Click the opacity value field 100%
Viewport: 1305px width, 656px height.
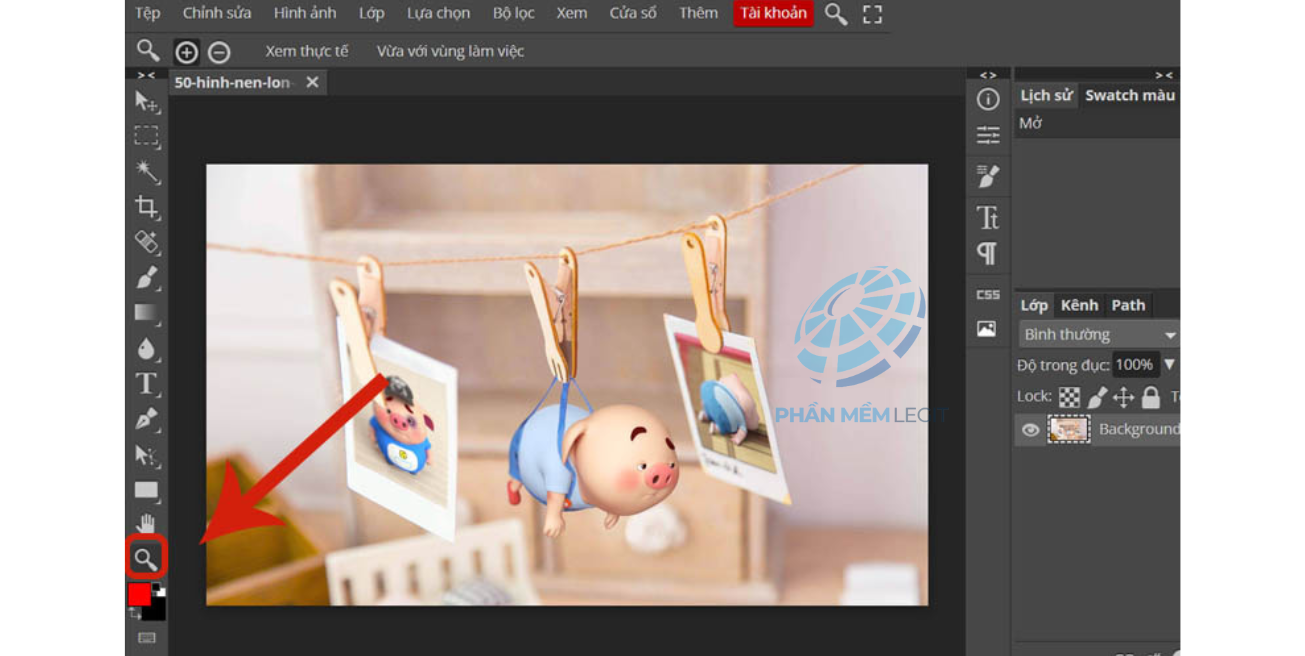(x=1134, y=365)
